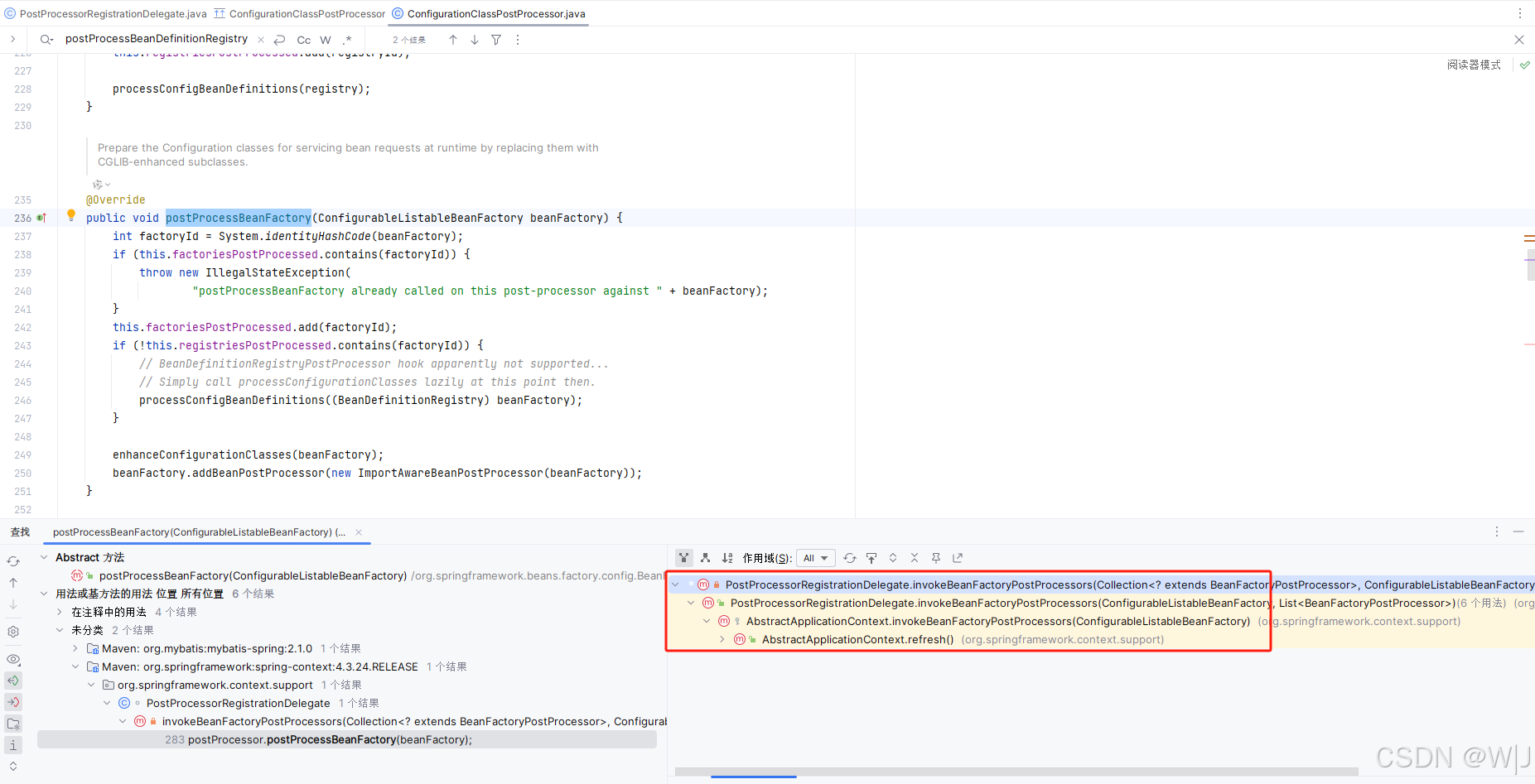This screenshot has width=1535, height=784.
Task: Rerun the find usages search
Action: tap(13, 560)
